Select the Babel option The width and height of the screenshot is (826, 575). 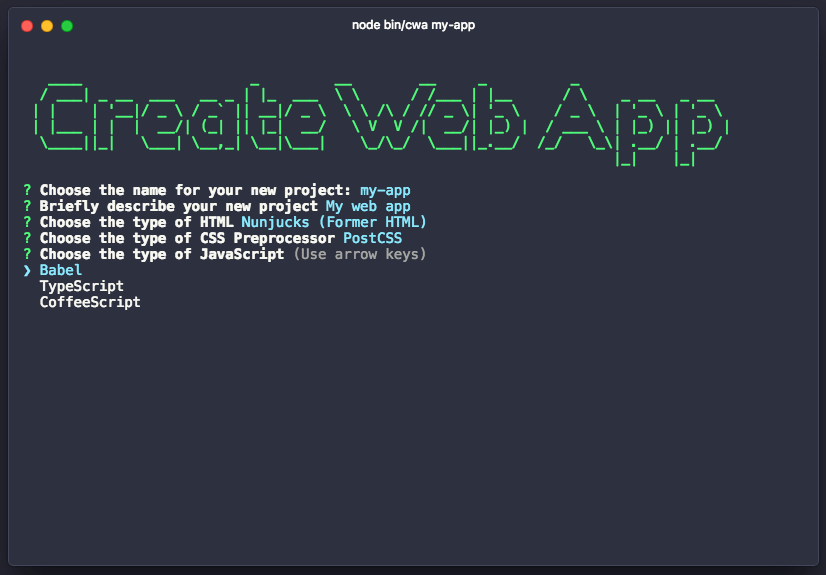61,270
